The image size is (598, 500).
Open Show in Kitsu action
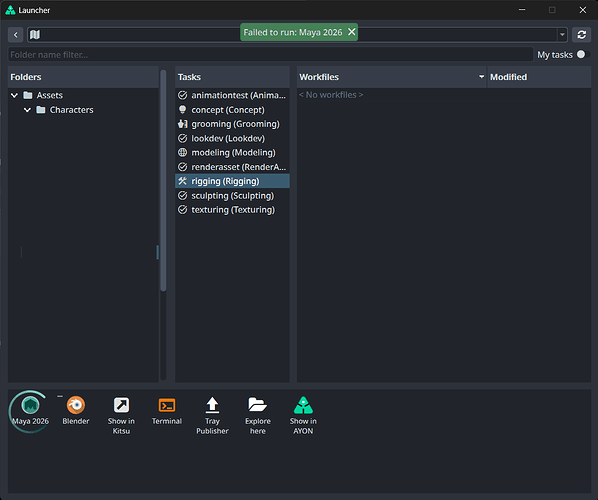pyautogui.click(x=121, y=405)
